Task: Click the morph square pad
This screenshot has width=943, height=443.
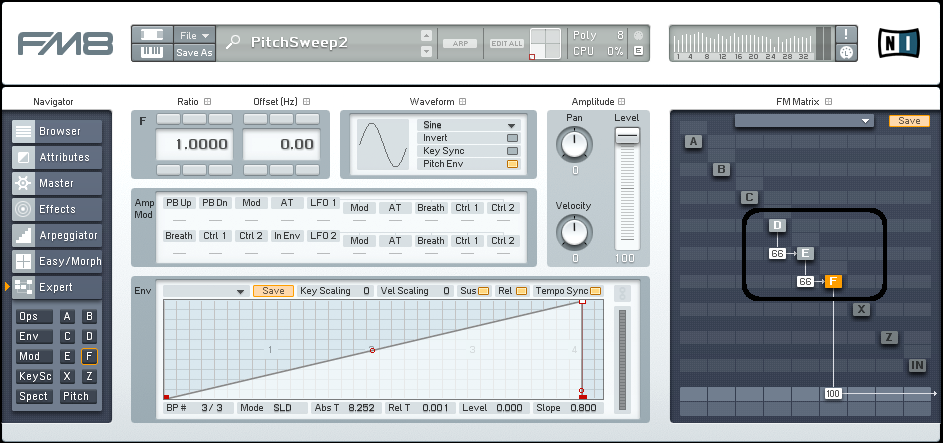Action: click(545, 44)
